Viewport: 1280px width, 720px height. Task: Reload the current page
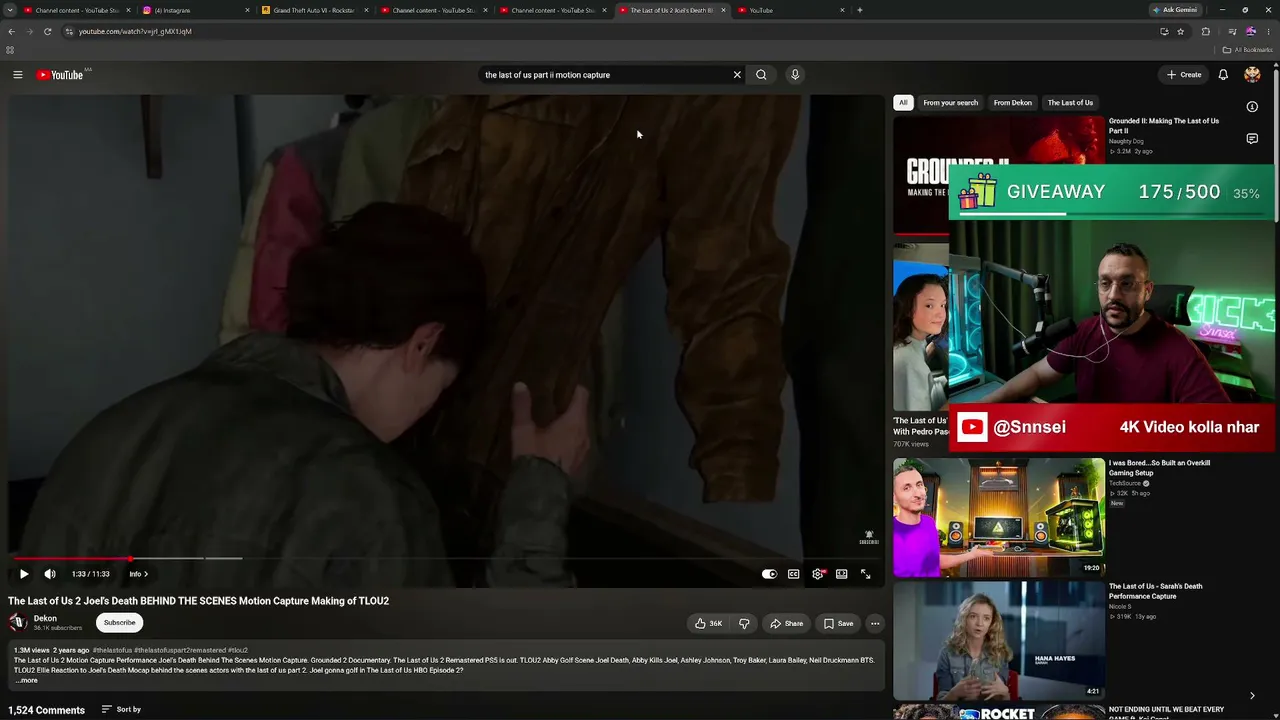click(x=47, y=31)
